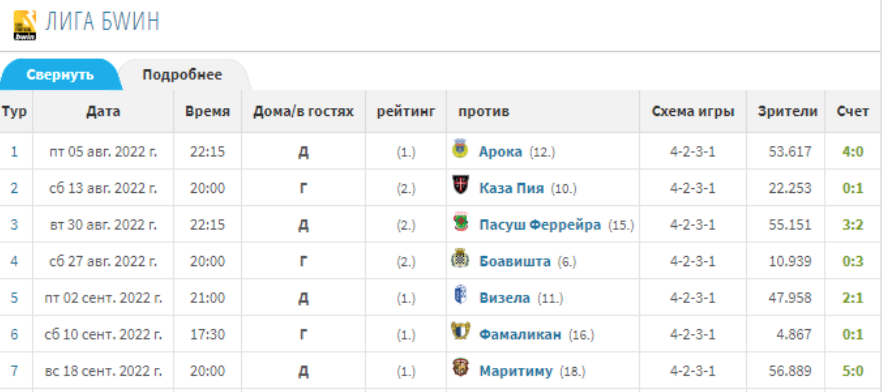882x392 pixels.
Task: Open the Арока team link
Action: point(501,152)
